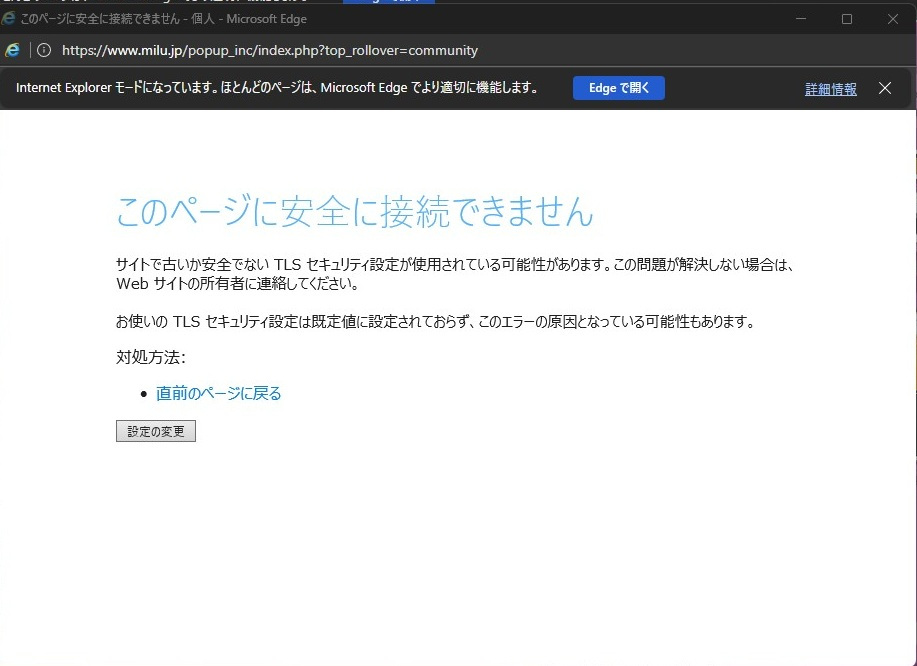
Task: Click the 'Web サイトの所有者に連絡してください' line
Action: (237, 283)
